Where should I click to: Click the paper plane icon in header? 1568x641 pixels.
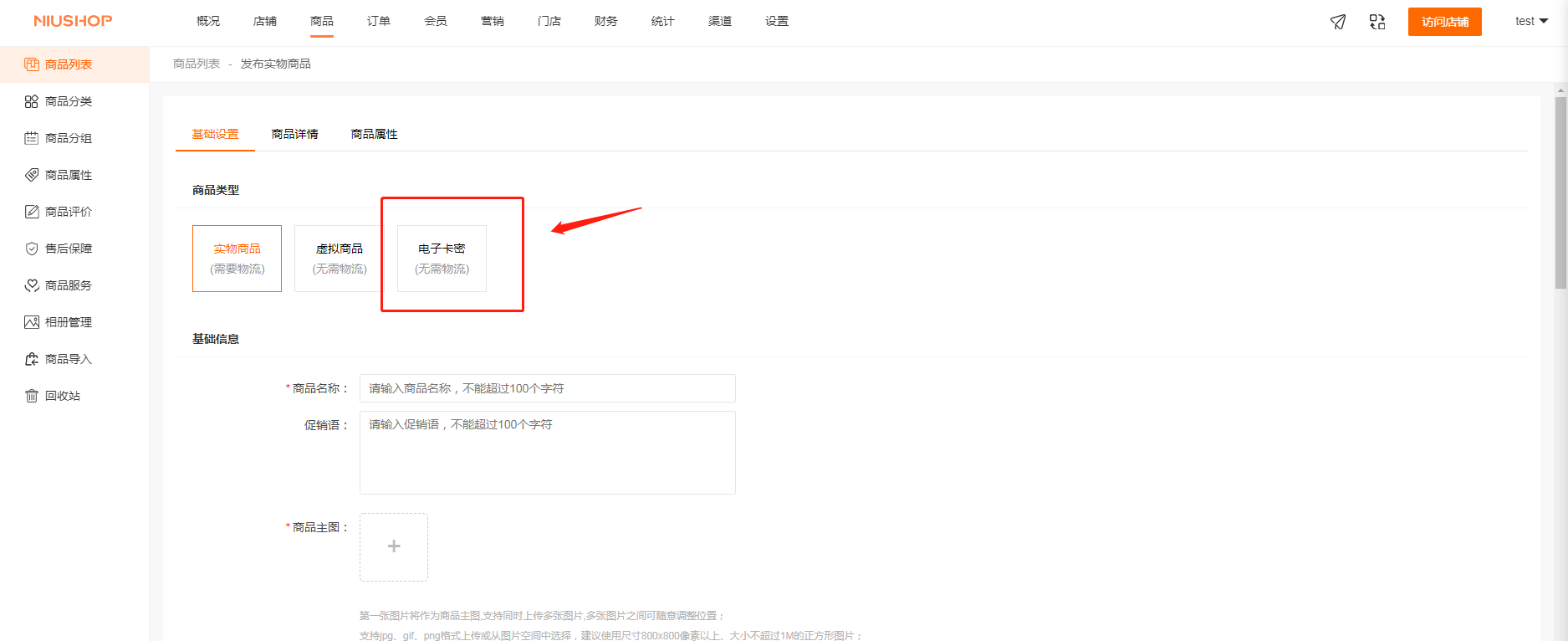1338,22
